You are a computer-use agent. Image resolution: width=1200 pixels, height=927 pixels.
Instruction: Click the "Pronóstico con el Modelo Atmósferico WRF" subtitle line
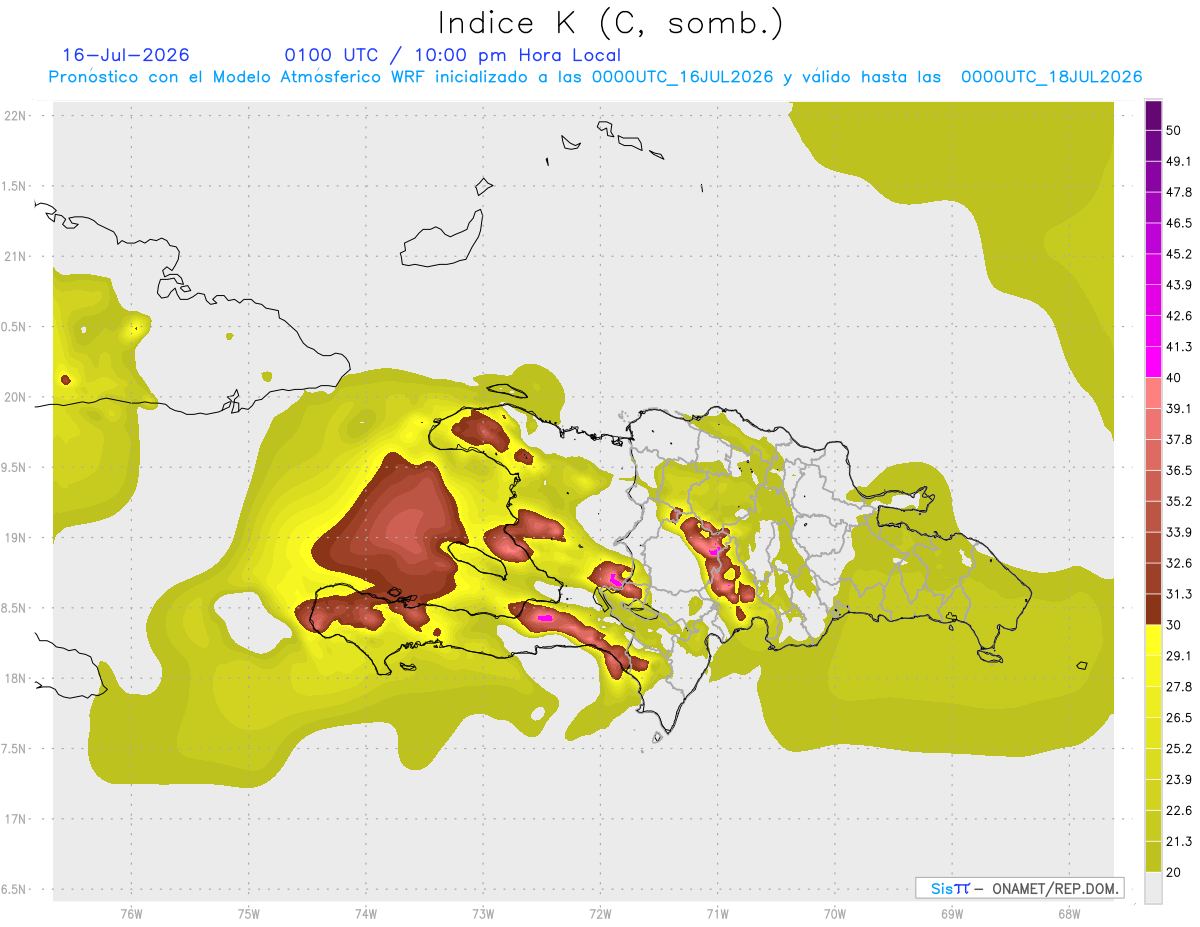595,77
